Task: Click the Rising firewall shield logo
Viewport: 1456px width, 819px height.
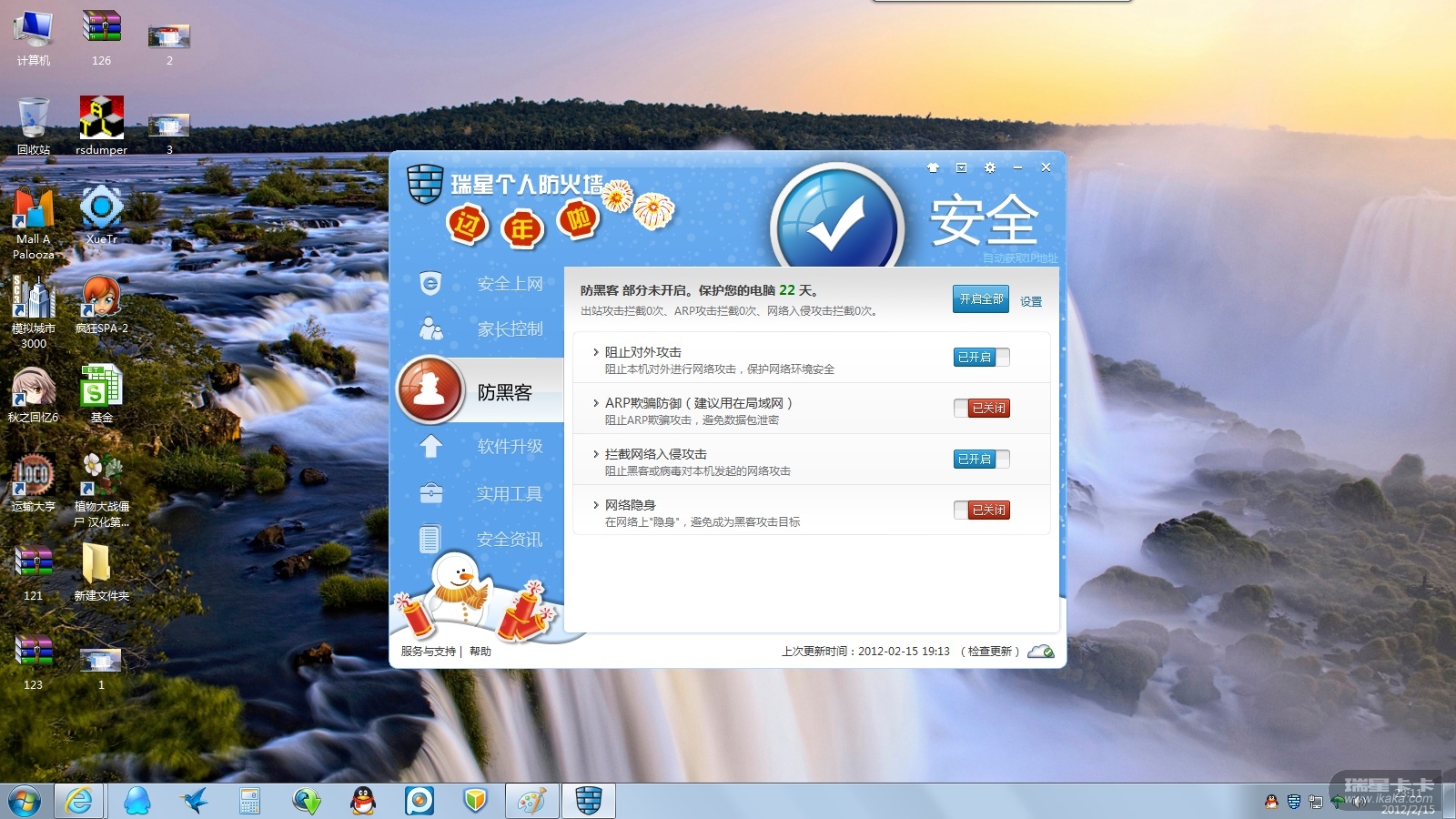Action: pos(424,184)
